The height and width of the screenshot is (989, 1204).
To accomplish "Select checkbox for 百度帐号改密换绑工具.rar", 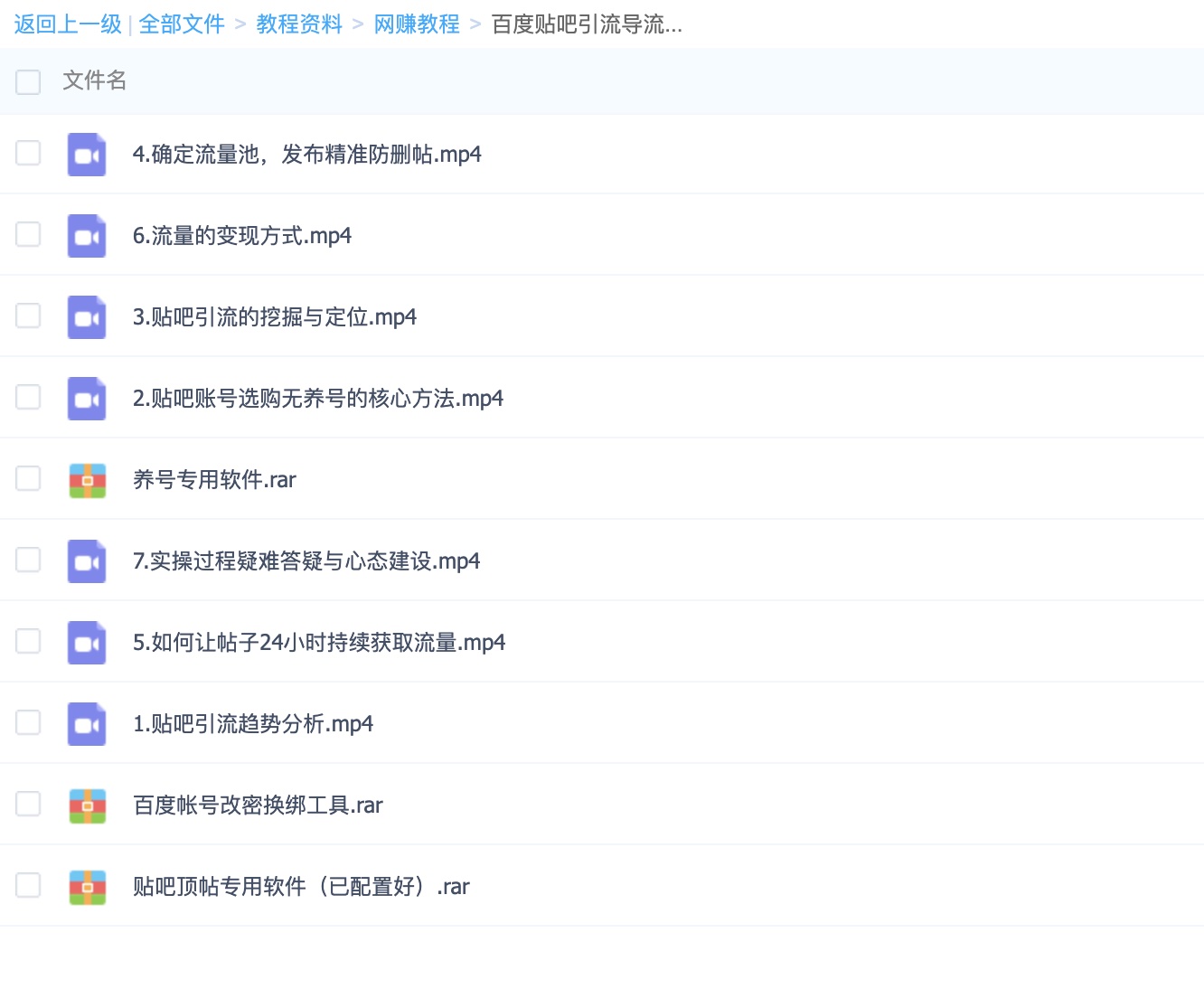I will click(28, 804).
